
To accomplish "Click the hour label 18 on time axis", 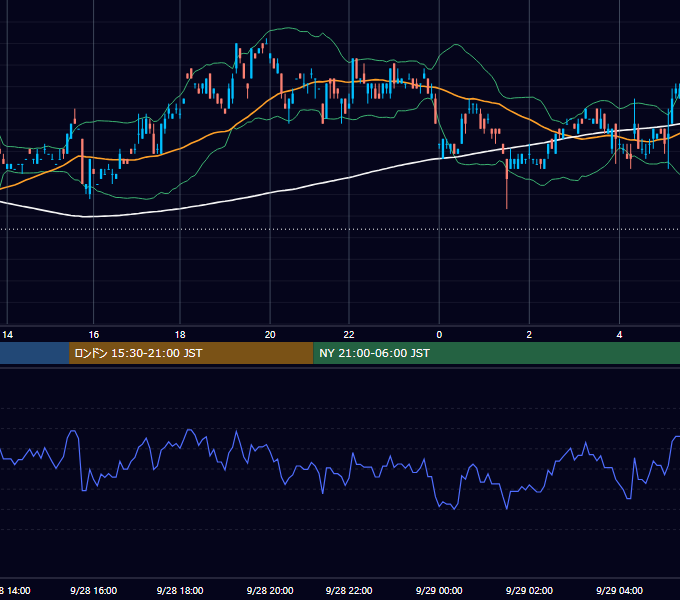I will (x=180, y=335).
